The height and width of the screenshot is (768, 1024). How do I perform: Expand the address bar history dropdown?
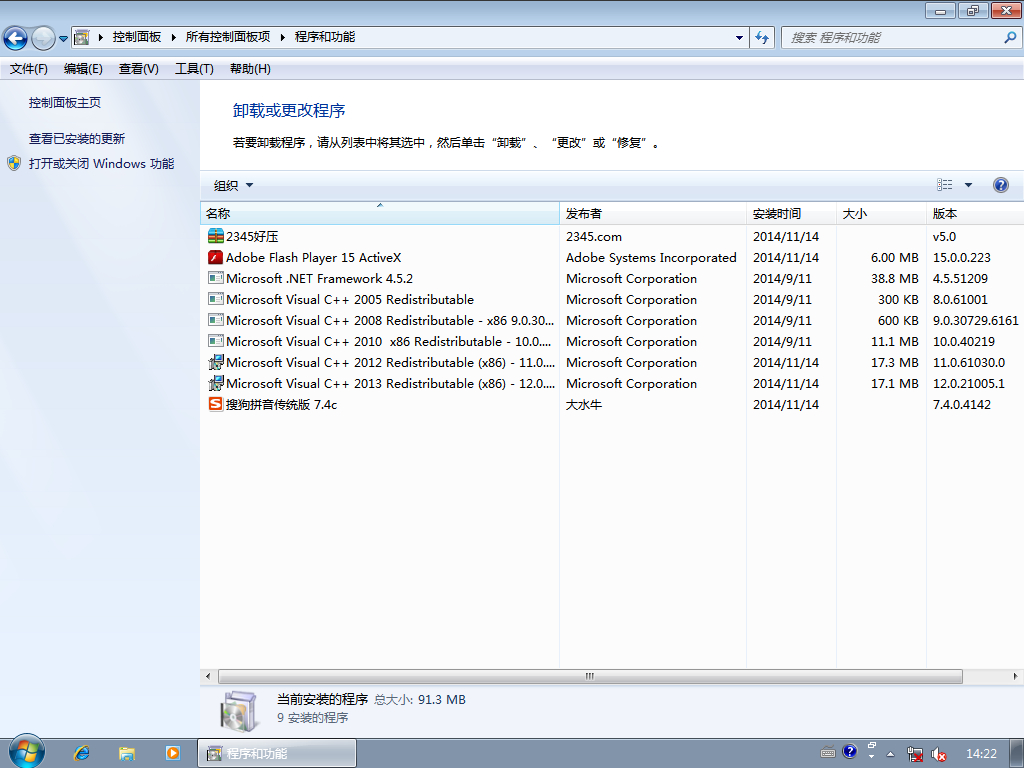pyautogui.click(x=739, y=38)
